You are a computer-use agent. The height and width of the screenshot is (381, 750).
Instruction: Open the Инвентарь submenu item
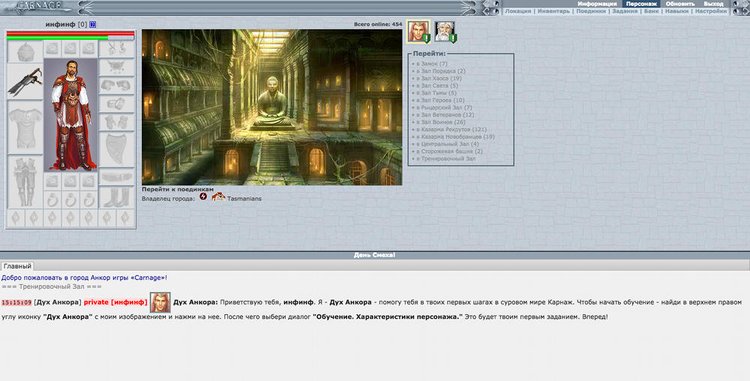(553, 11)
